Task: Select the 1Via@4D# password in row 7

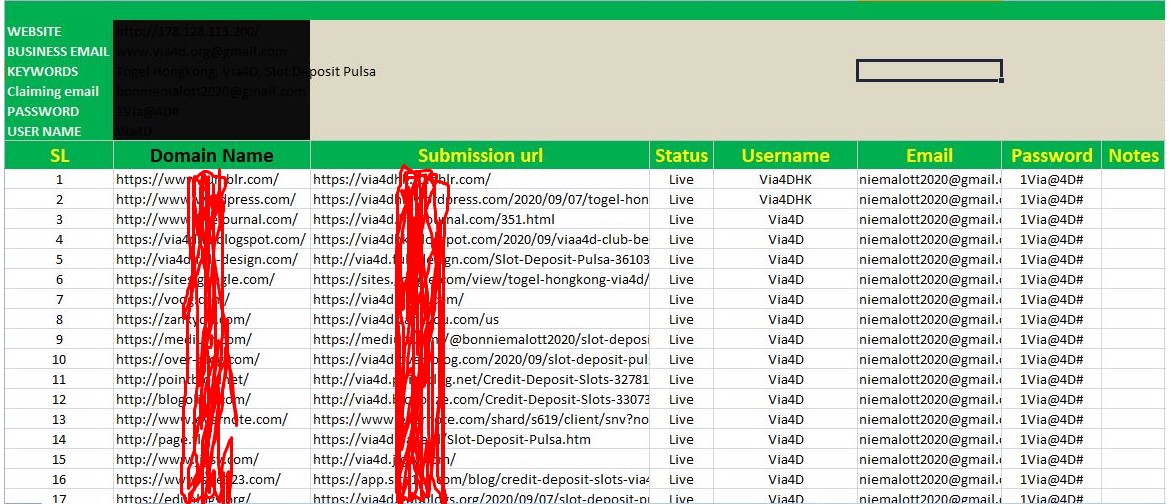Action: click(x=1051, y=299)
